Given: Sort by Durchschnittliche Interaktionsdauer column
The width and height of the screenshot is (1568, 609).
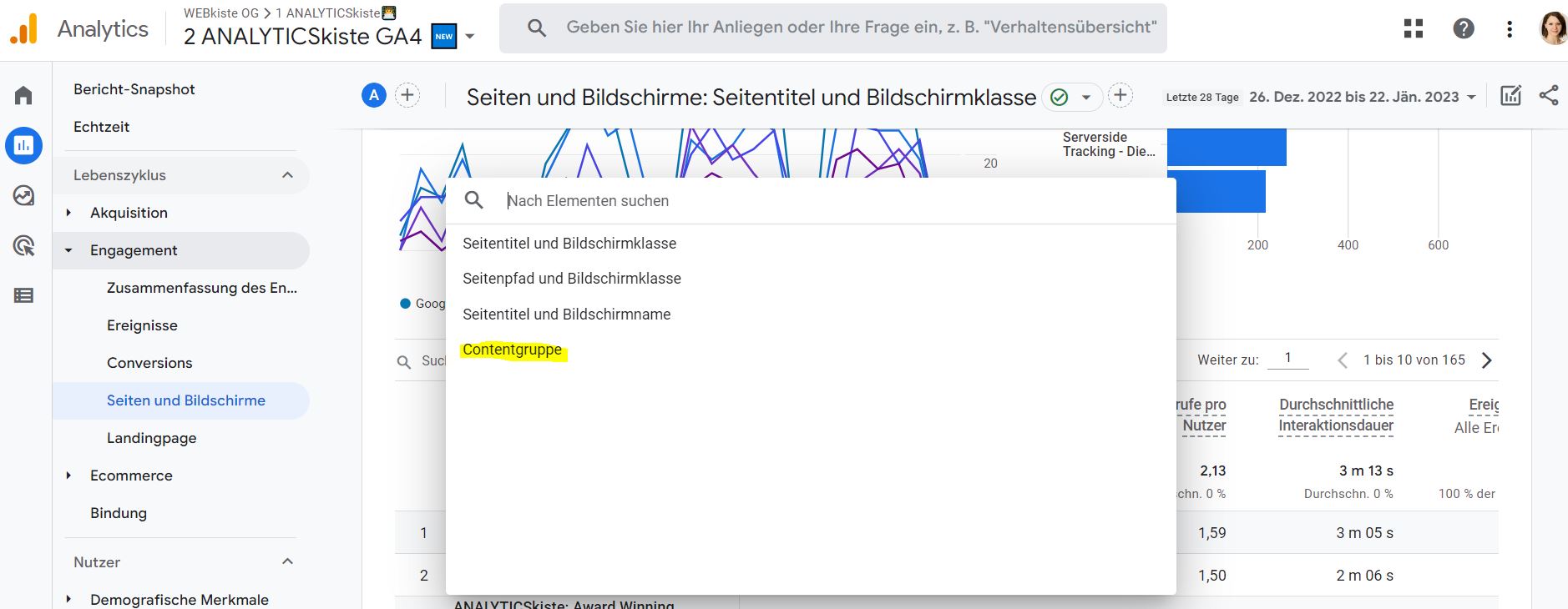Looking at the screenshot, I should 1336,415.
